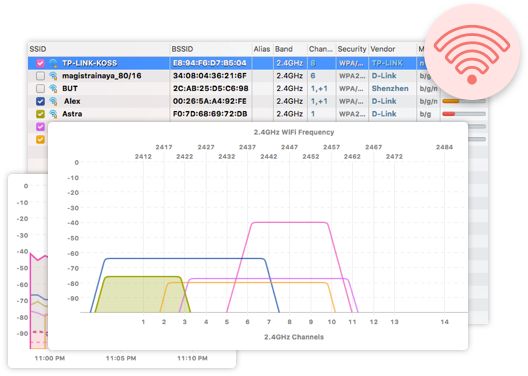
Task: Click the large red WiFi logo badge
Action: [472, 52]
